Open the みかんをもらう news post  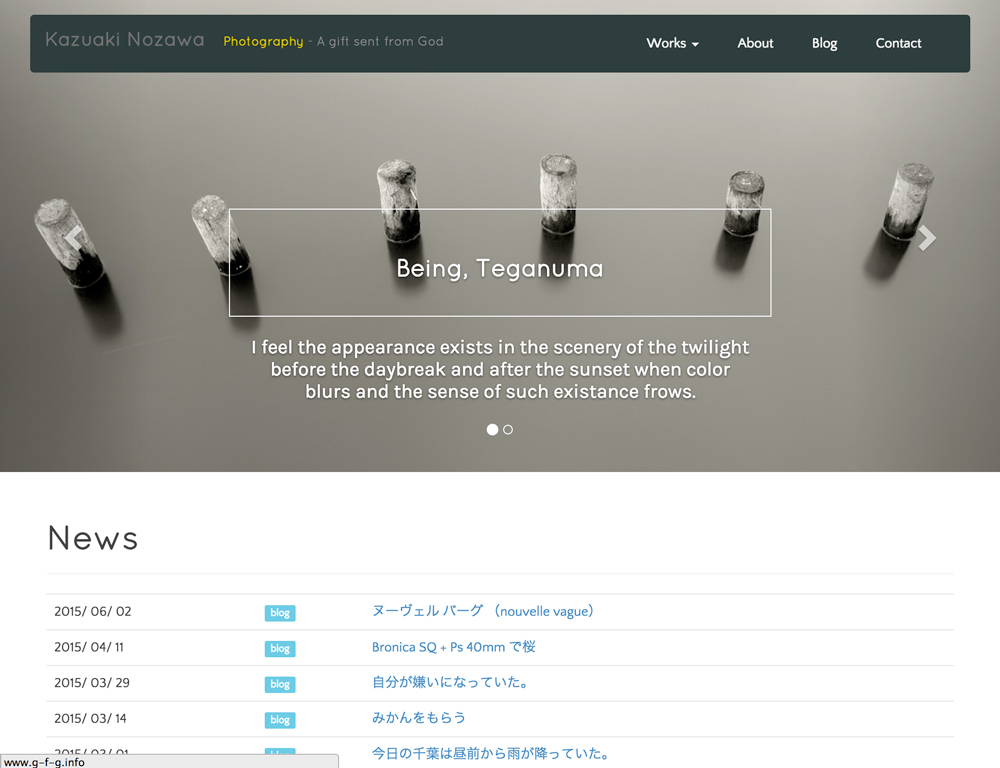pyautogui.click(x=419, y=718)
